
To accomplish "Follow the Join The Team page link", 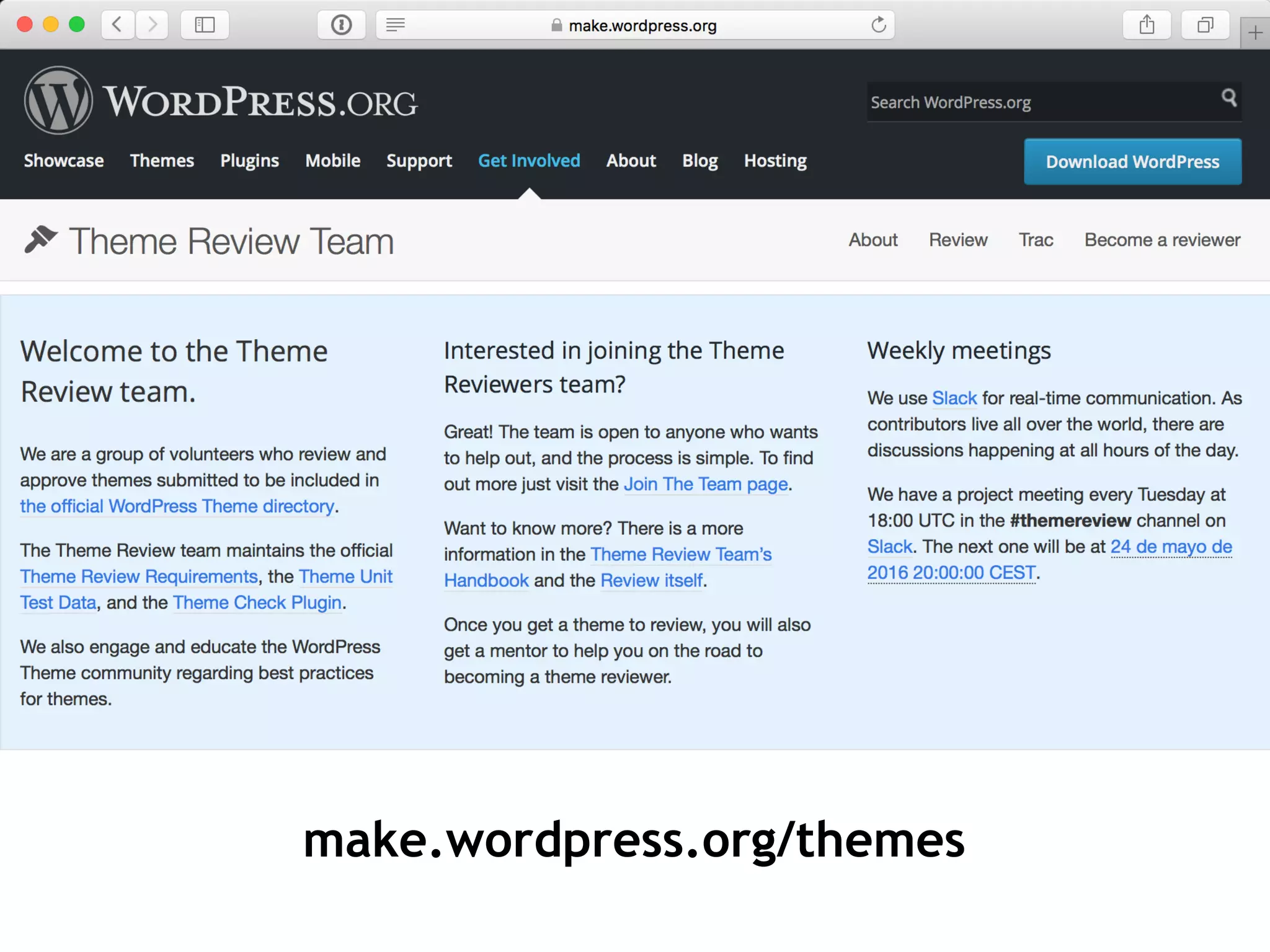I will coord(706,484).
